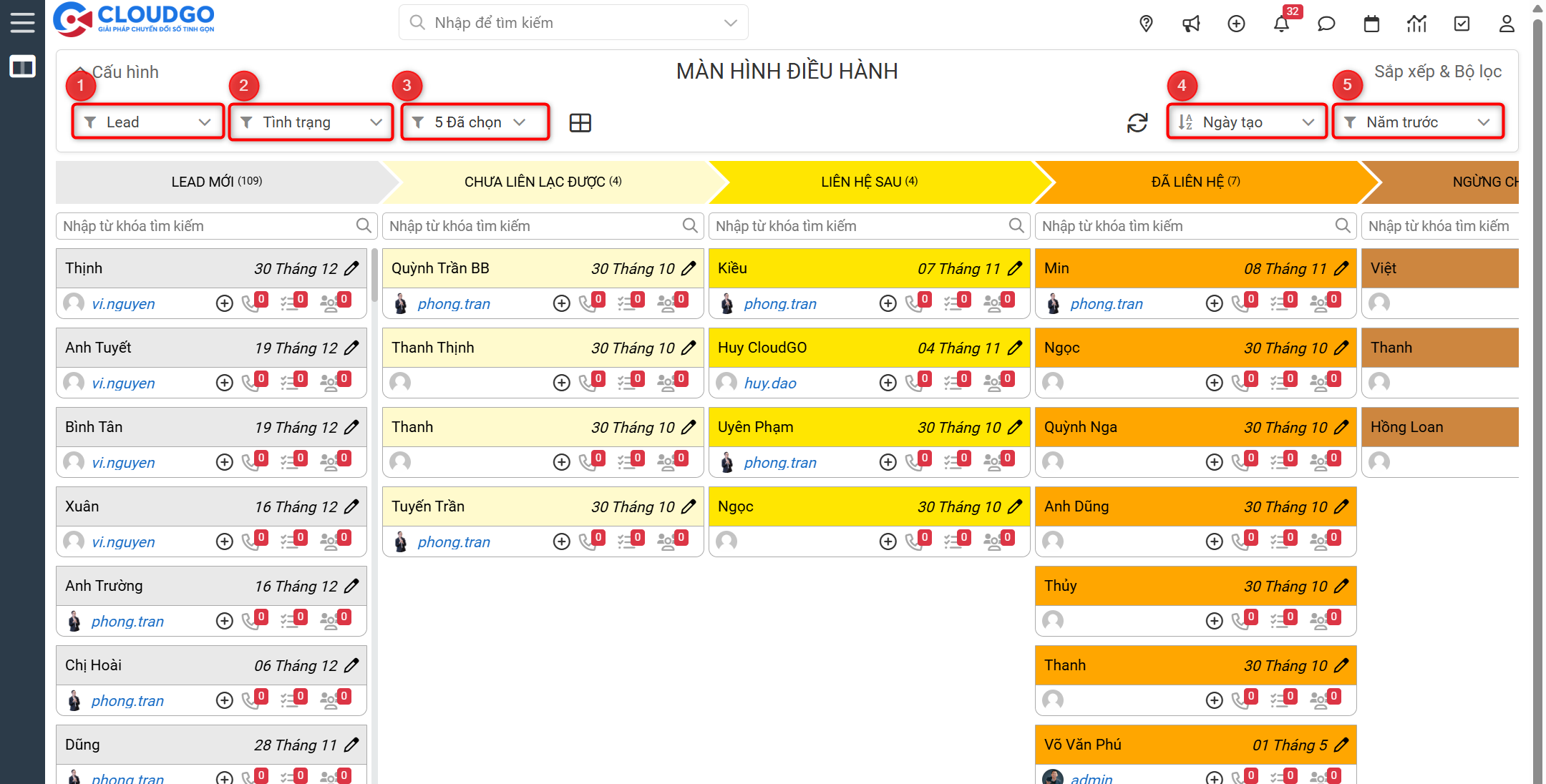
Task: Expand the Tình trạng filter dropdown
Action: coord(311,122)
